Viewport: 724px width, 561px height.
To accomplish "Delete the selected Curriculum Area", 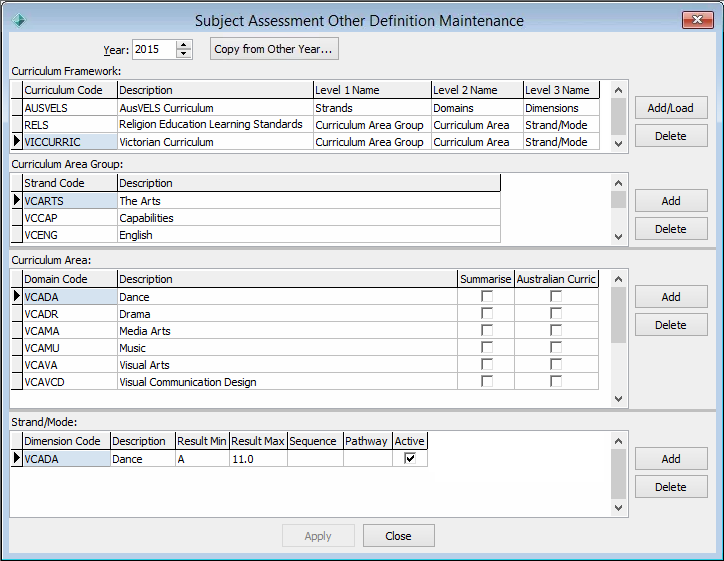I will [671, 325].
